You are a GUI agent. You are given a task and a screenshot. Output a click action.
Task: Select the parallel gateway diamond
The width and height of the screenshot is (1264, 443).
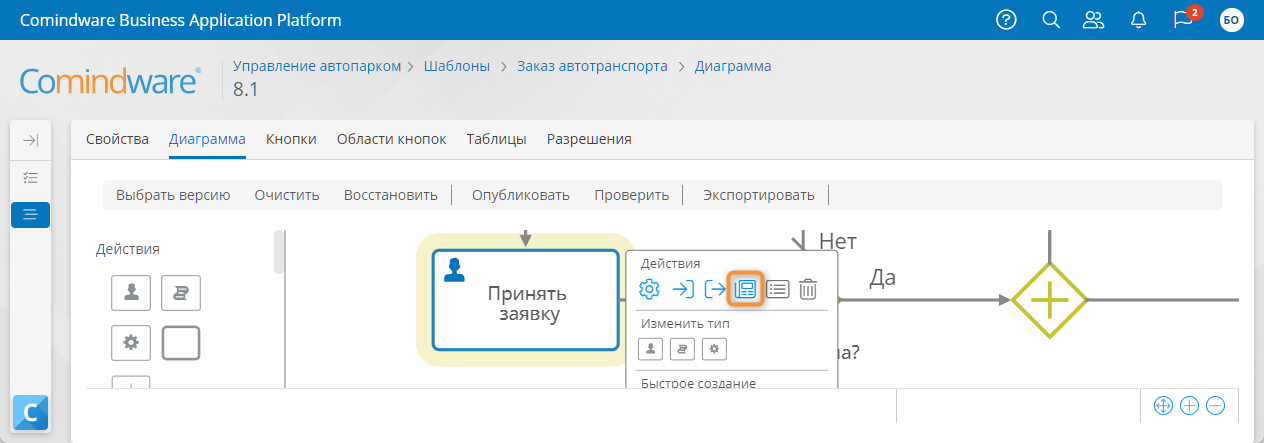[1049, 299]
